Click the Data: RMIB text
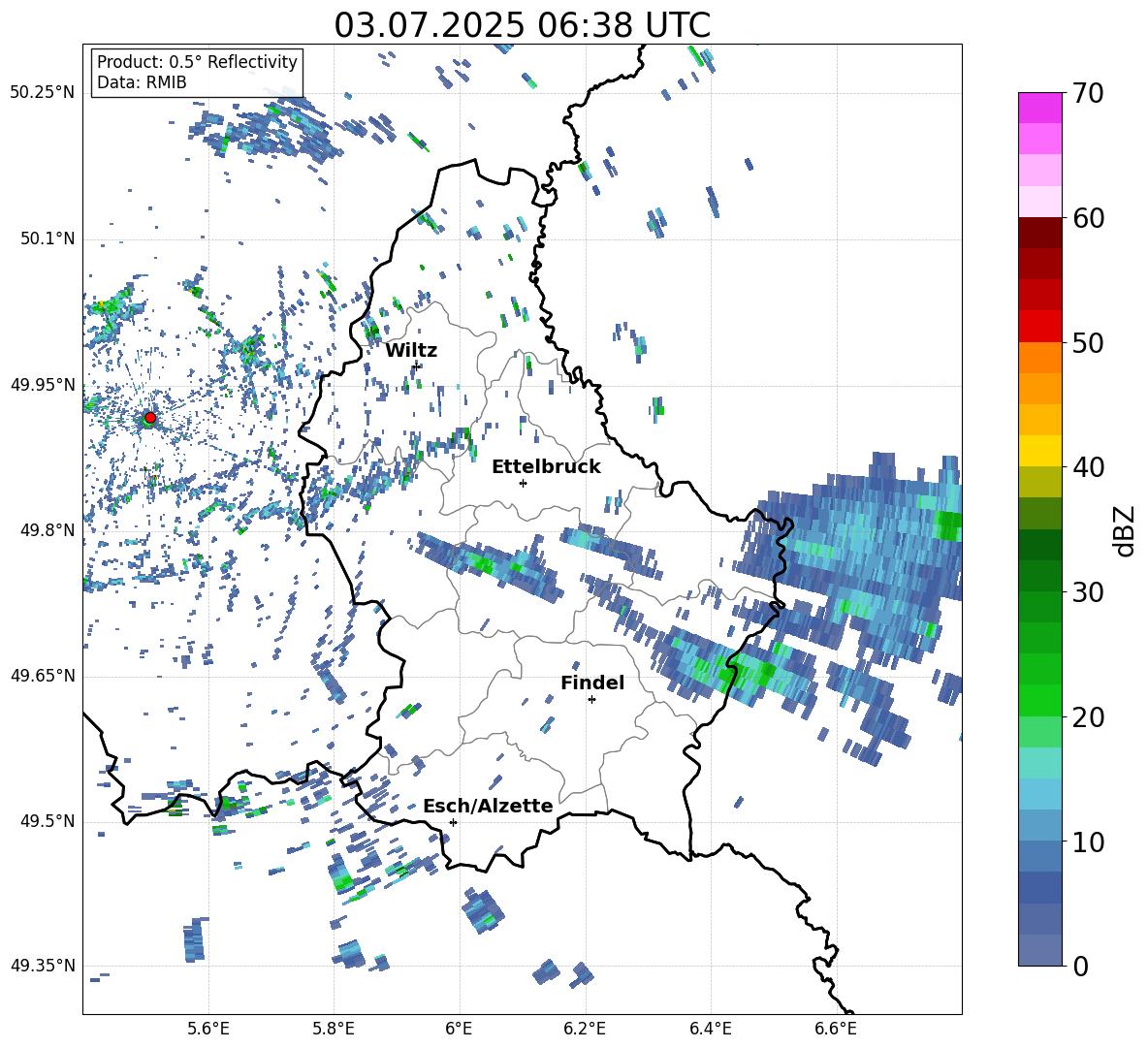 point(142,82)
